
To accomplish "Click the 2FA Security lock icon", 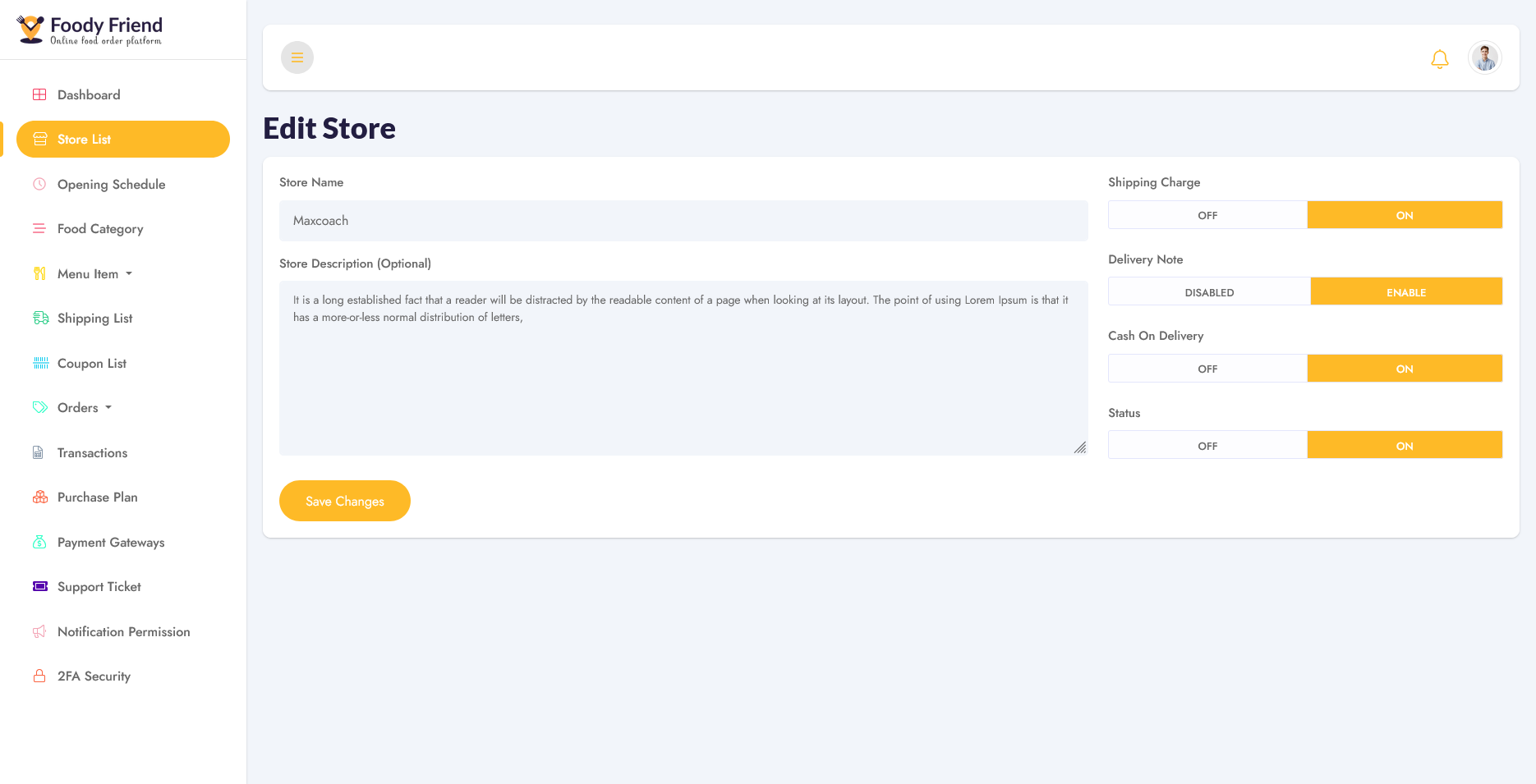I will coord(39,676).
